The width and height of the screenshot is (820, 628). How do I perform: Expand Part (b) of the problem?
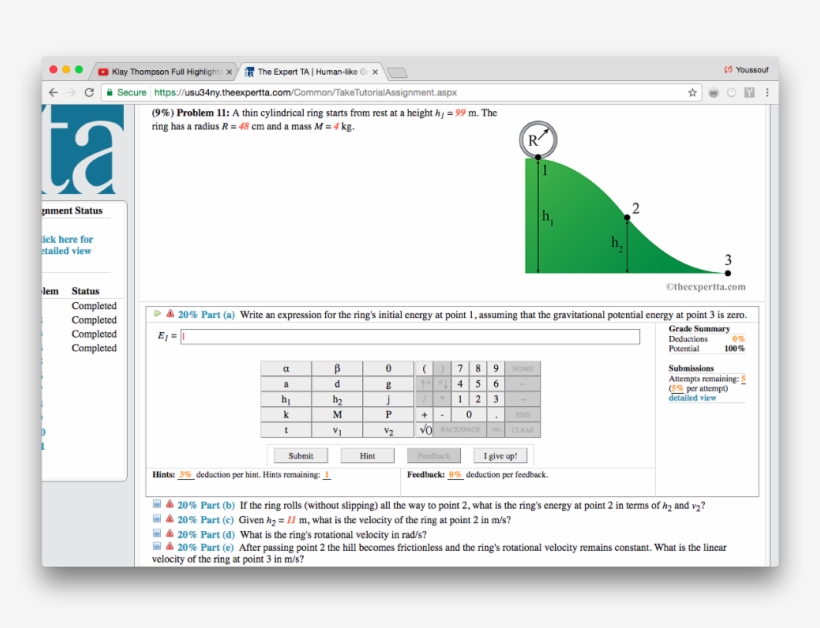coord(157,505)
